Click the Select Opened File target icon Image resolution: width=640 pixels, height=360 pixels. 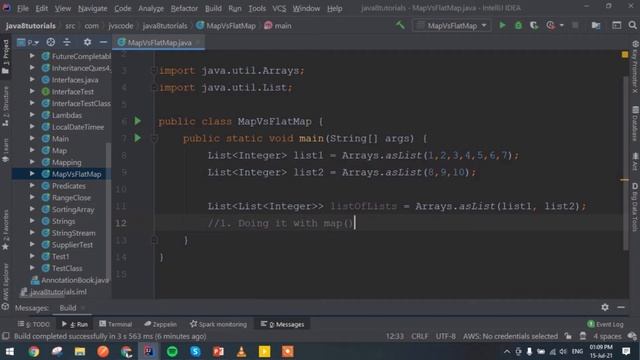[51, 42]
